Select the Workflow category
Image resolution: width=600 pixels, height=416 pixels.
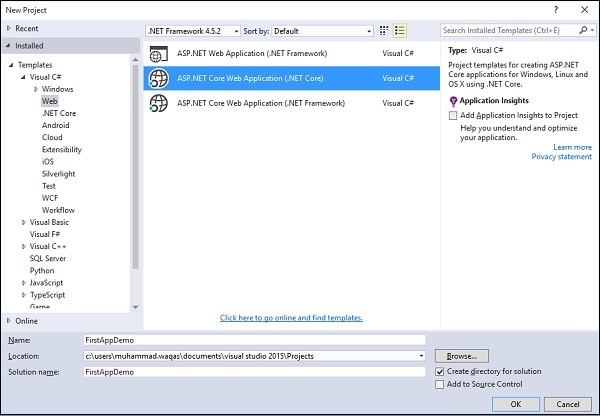click(58, 210)
